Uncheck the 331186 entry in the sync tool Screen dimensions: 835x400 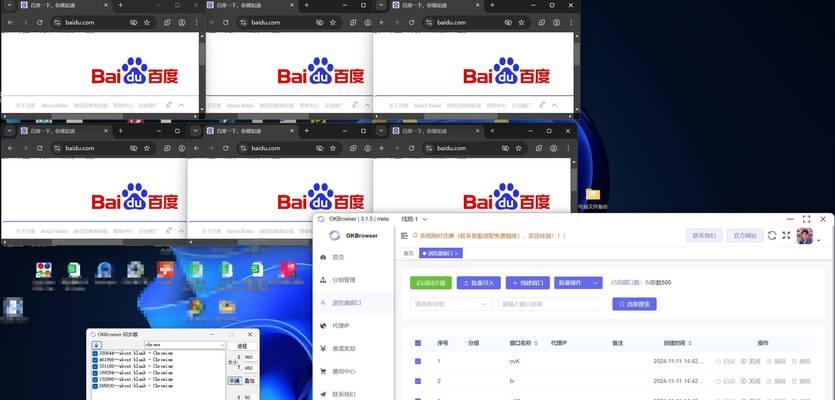95,366
